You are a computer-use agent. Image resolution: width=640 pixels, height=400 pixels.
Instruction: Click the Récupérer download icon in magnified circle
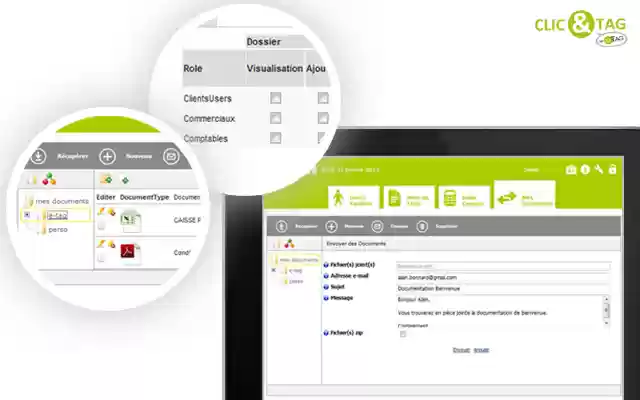pos(39,156)
